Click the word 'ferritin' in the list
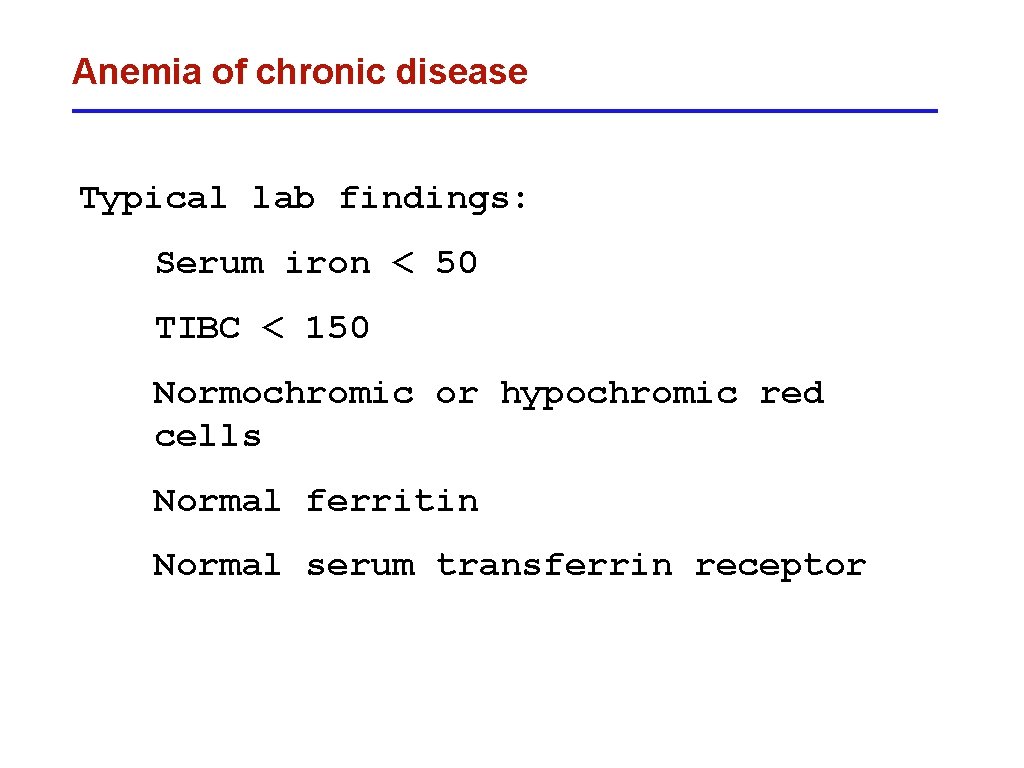 392,501
